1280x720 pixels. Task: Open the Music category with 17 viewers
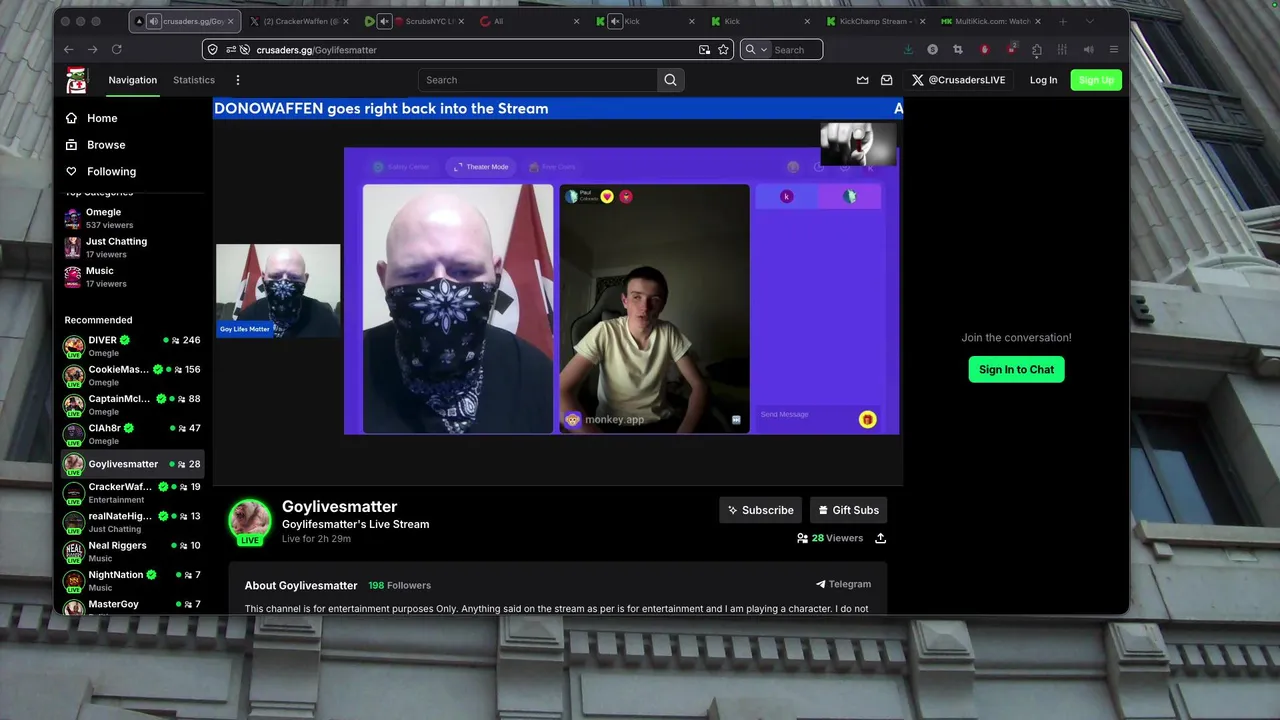click(133, 277)
